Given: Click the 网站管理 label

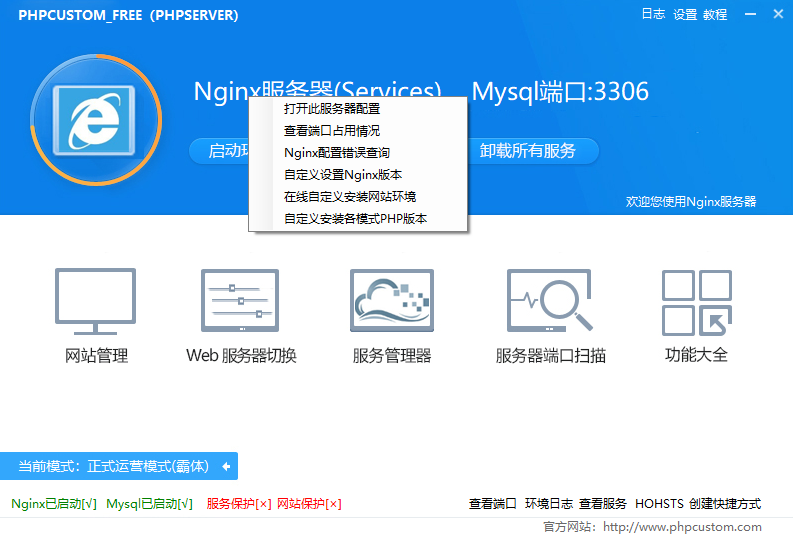Looking at the screenshot, I should pyautogui.click(x=96, y=355).
